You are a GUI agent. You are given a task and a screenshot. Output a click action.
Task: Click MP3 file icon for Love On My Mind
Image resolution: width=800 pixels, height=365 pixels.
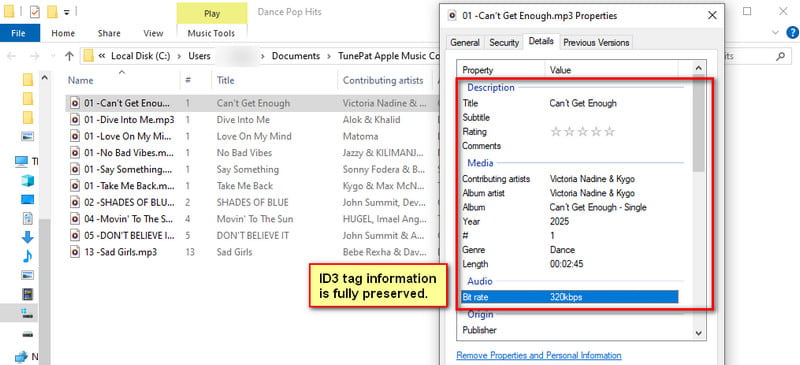pyautogui.click(x=75, y=136)
